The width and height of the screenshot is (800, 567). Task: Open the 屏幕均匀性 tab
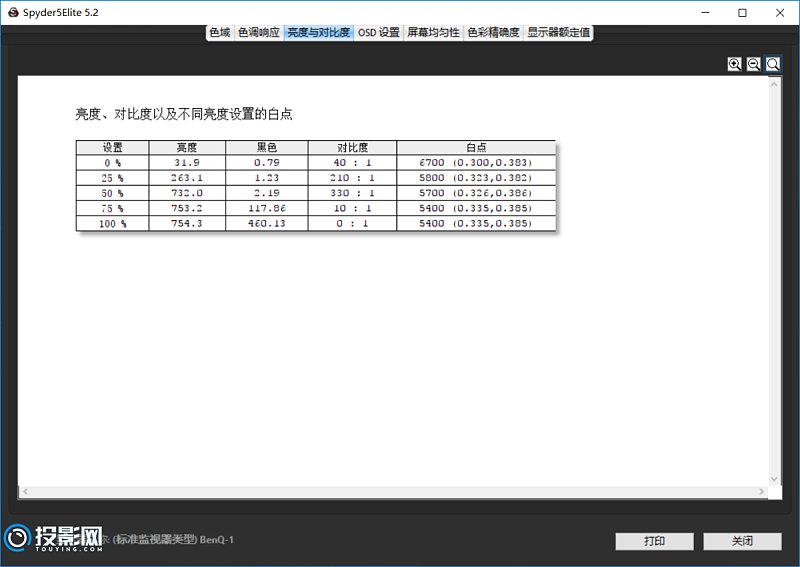[433, 32]
